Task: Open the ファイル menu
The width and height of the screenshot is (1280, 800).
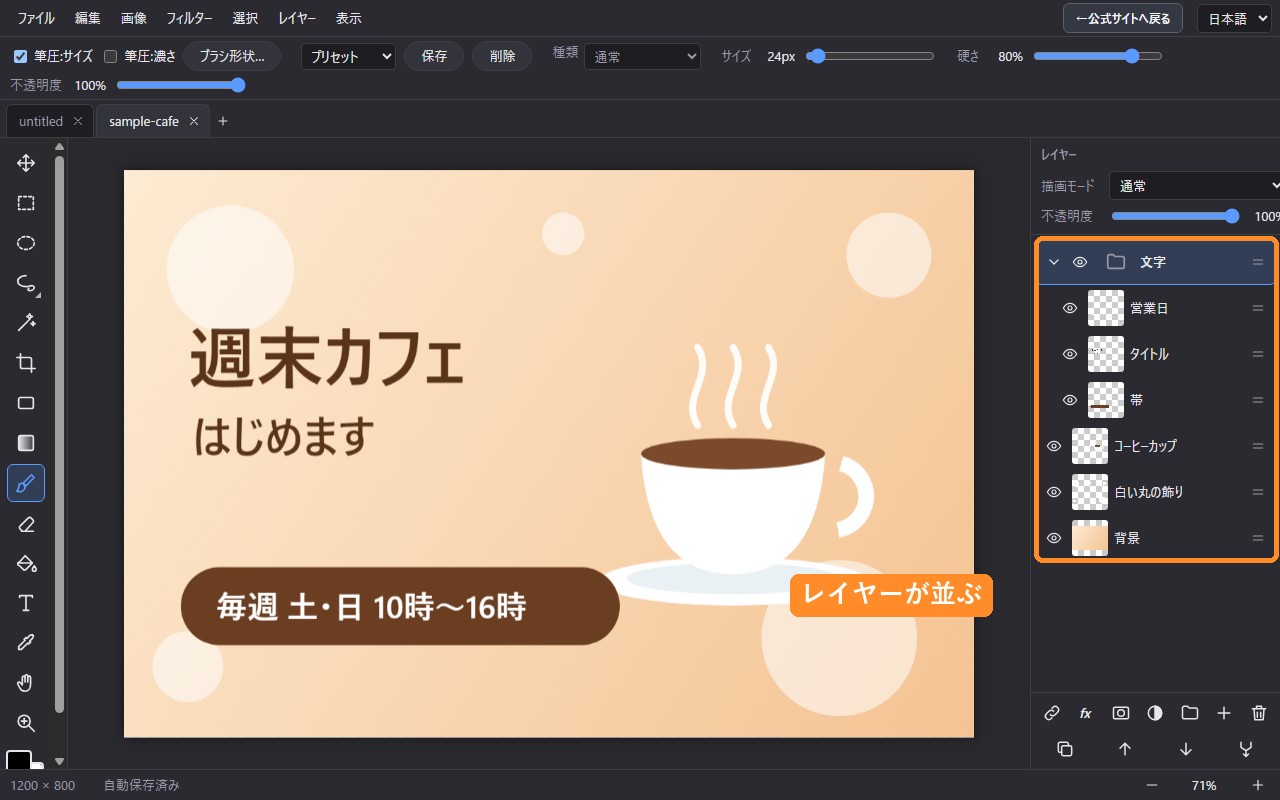Action: 36,19
